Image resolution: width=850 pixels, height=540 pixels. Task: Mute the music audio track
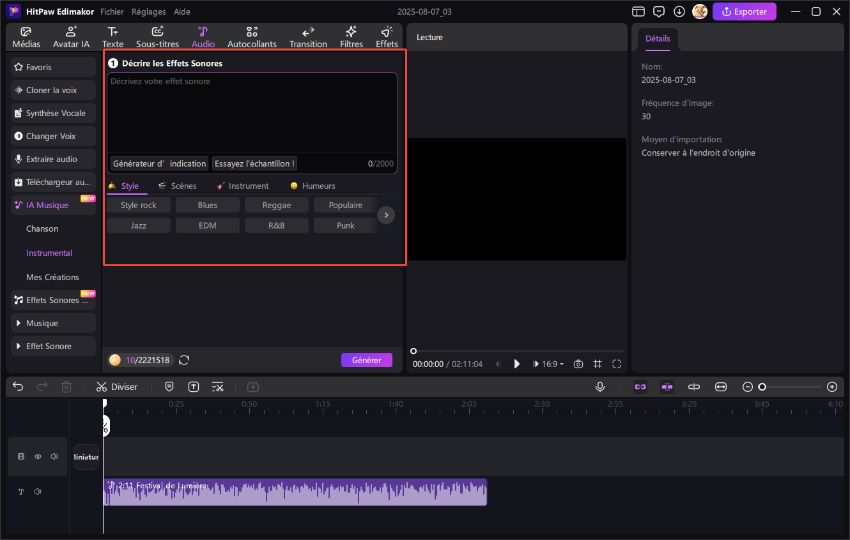click(x=38, y=492)
